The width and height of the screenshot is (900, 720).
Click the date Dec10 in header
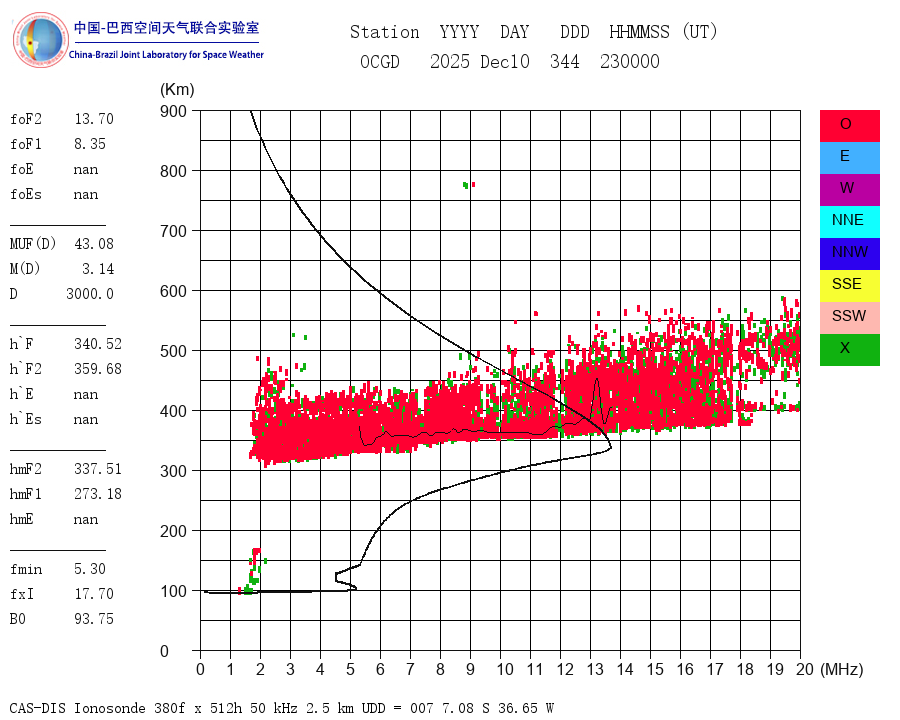[505, 62]
